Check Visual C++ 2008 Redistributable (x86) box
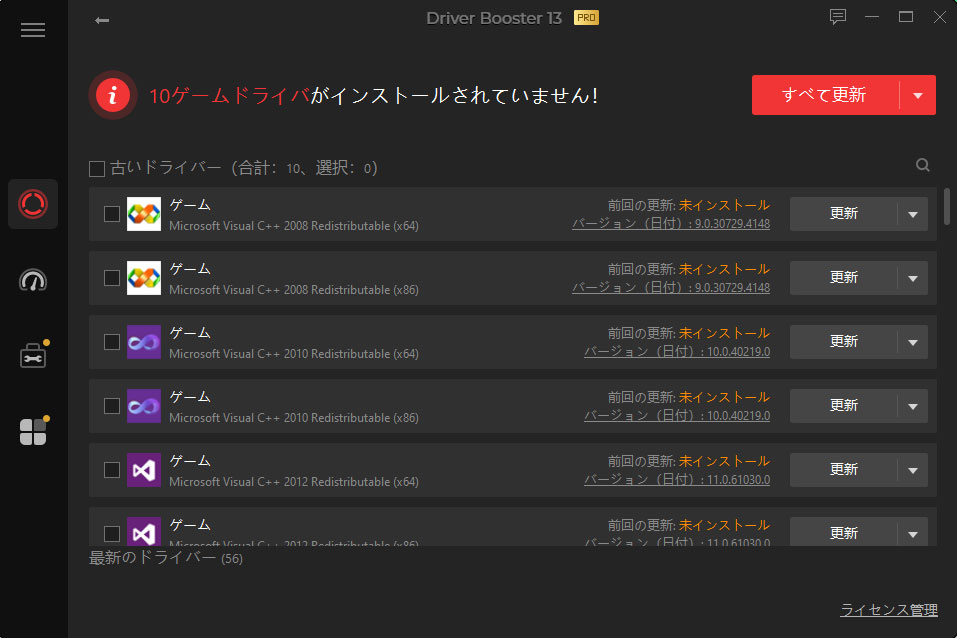 112,278
